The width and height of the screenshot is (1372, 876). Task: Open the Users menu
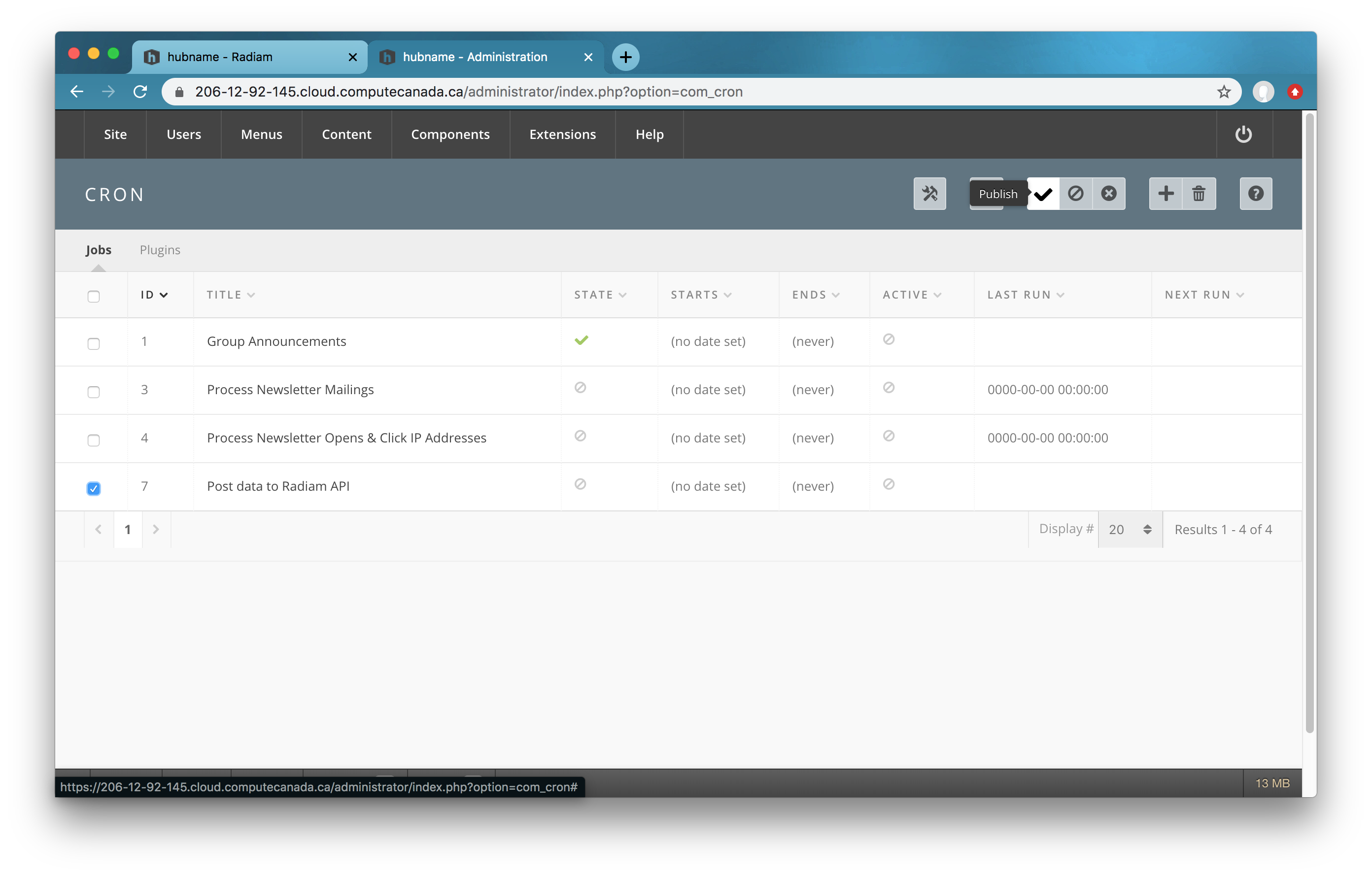[x=183, y=135]
